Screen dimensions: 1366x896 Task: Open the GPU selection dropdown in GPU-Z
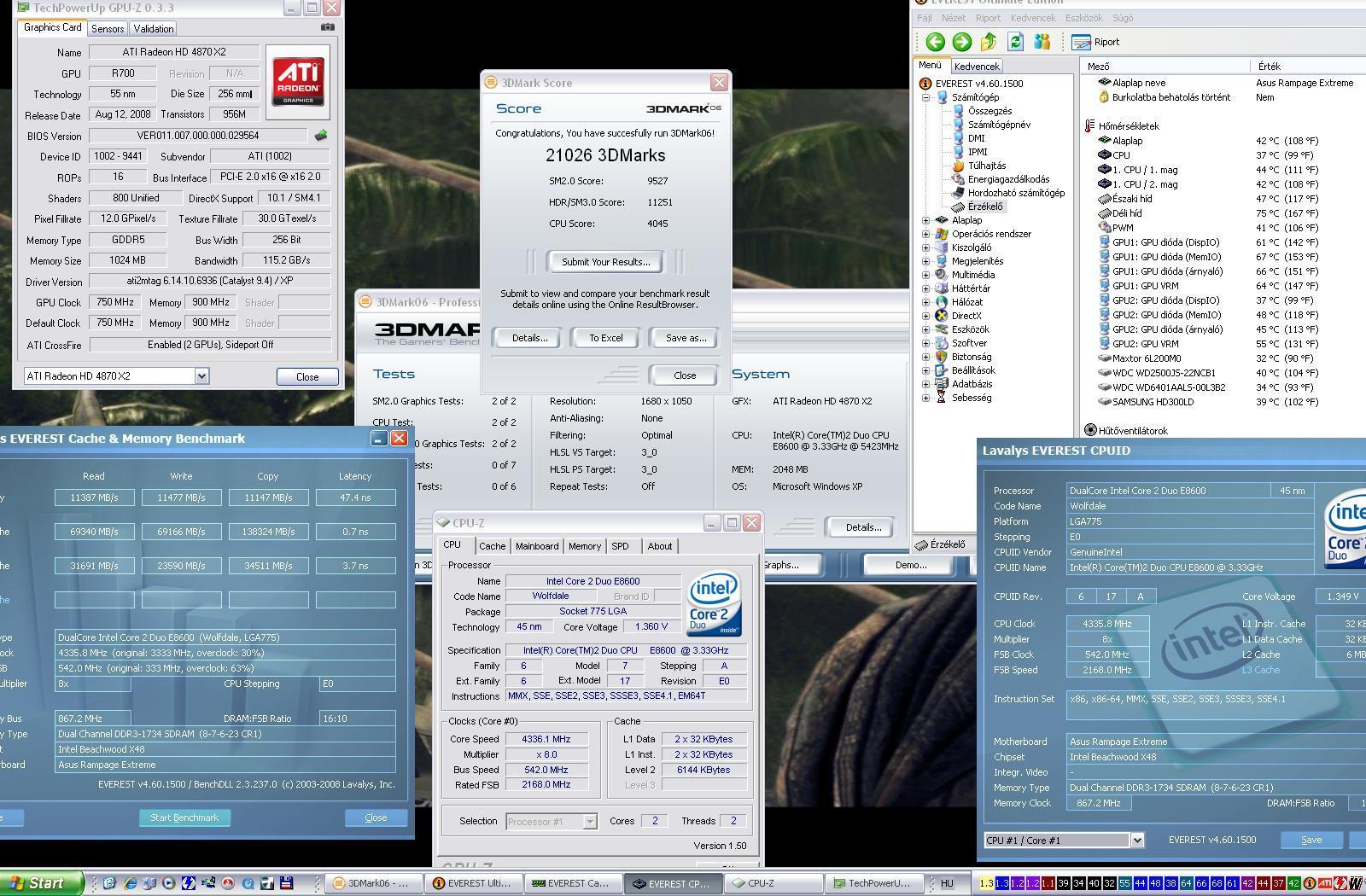[201, 376]
